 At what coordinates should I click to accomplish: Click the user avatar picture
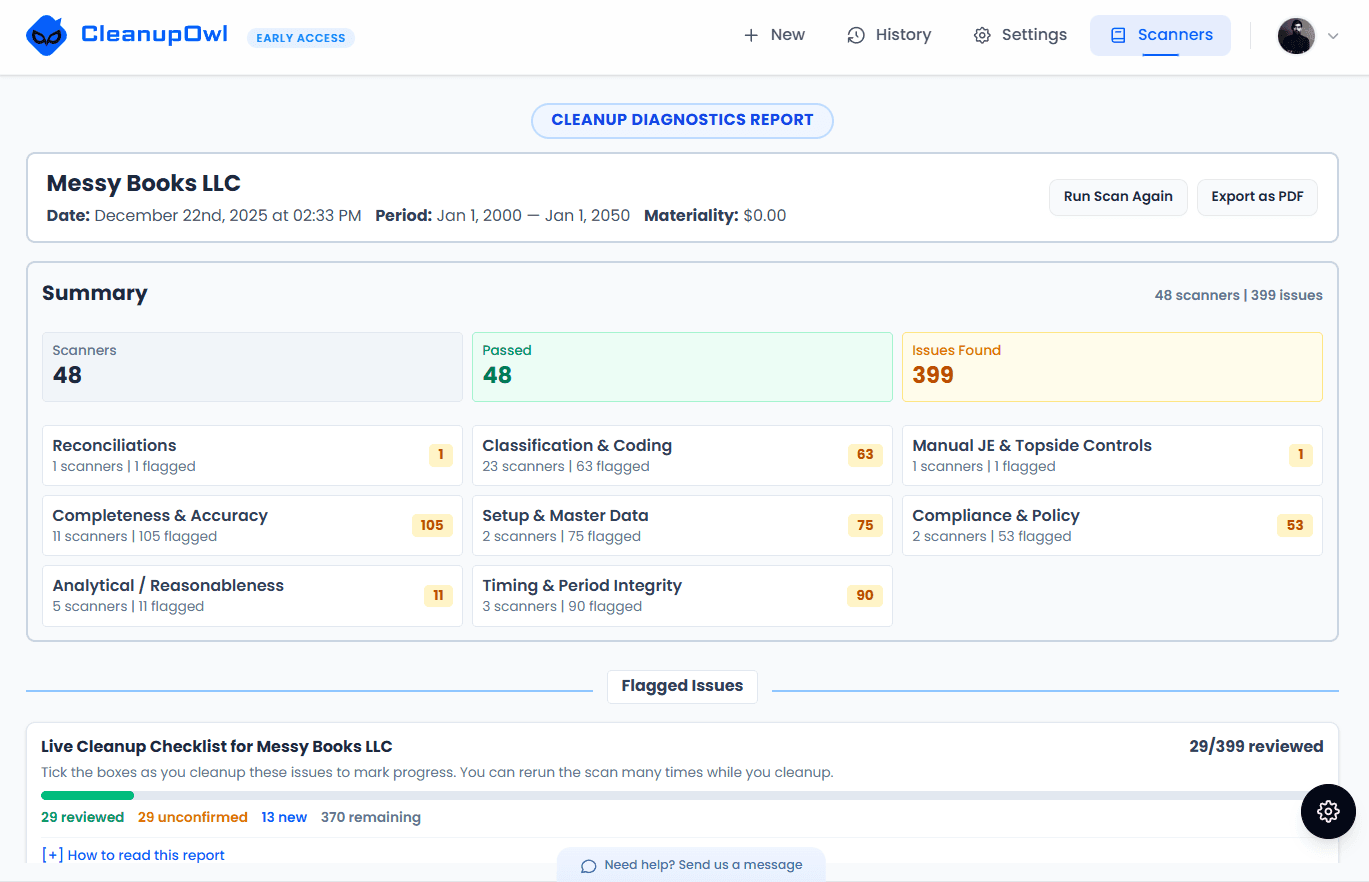point(1296,35)
